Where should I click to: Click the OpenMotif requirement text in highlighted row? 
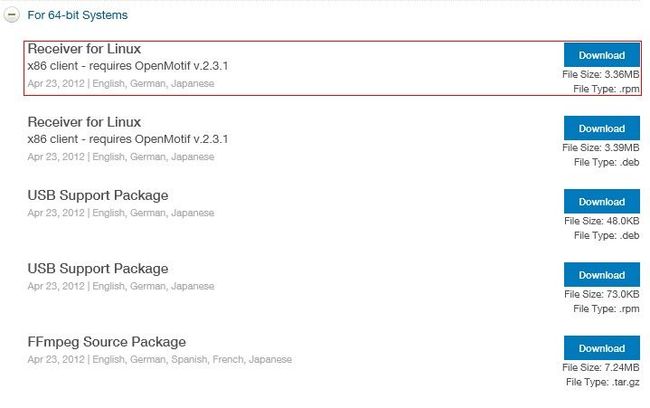pos(128,66)
